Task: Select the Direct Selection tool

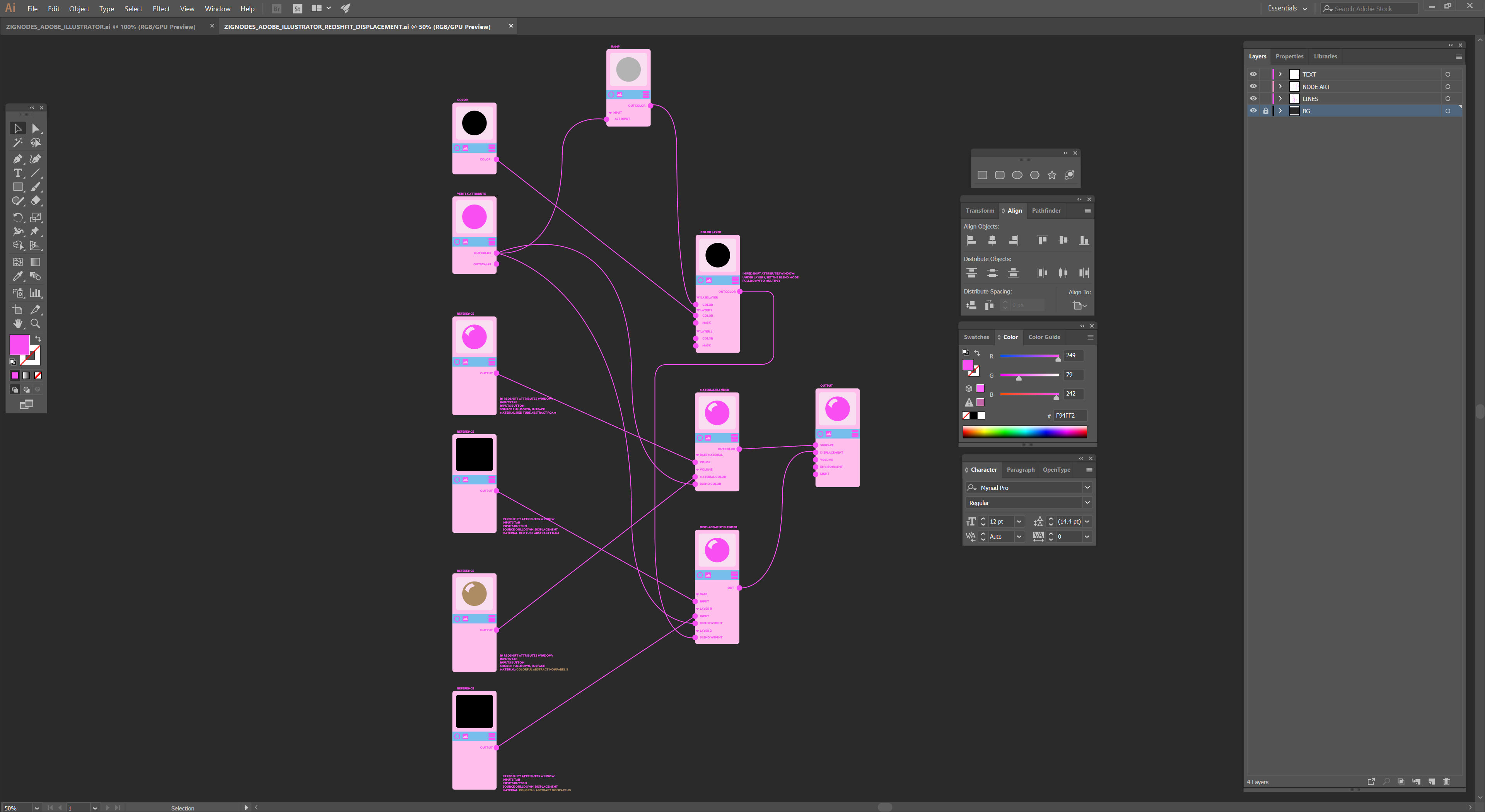Action: coord(35,128)
